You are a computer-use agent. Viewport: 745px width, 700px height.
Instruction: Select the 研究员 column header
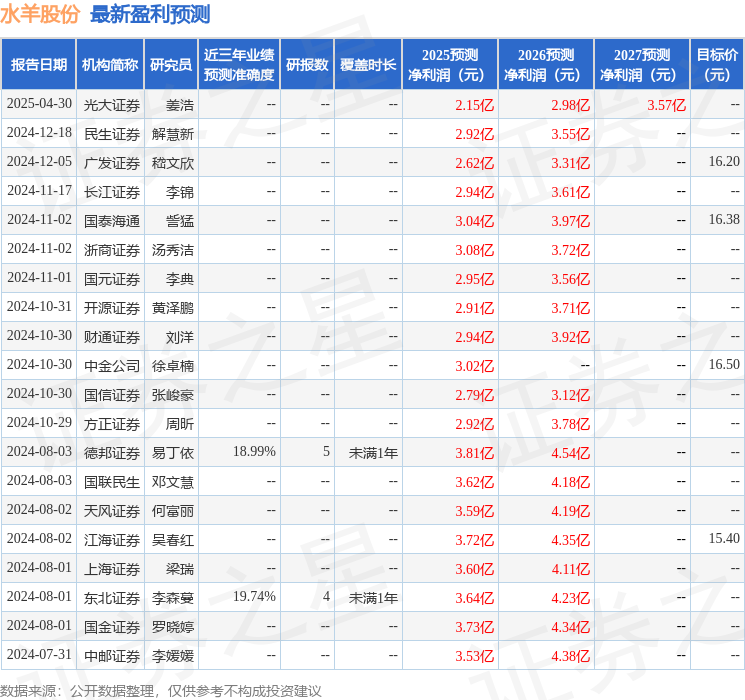point(171,65)
